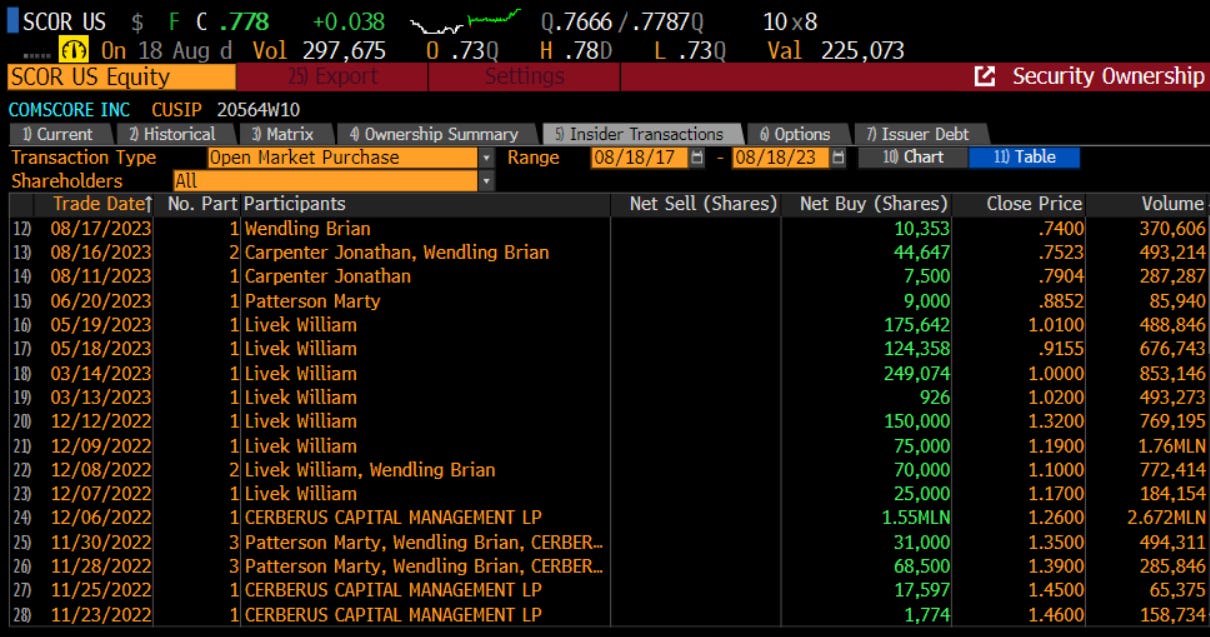Viewport: 1210px width, 637px height.
Task: Click the range end date field 08/18/23
Action: tap(781, 157)
